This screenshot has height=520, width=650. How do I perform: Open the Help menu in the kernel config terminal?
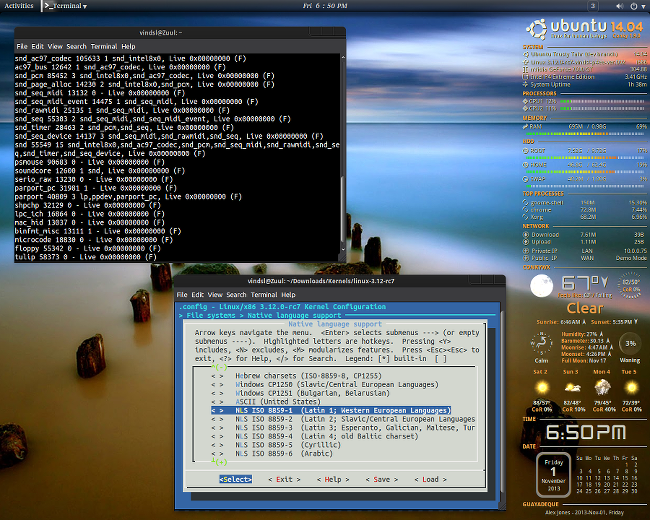point(288,295)
